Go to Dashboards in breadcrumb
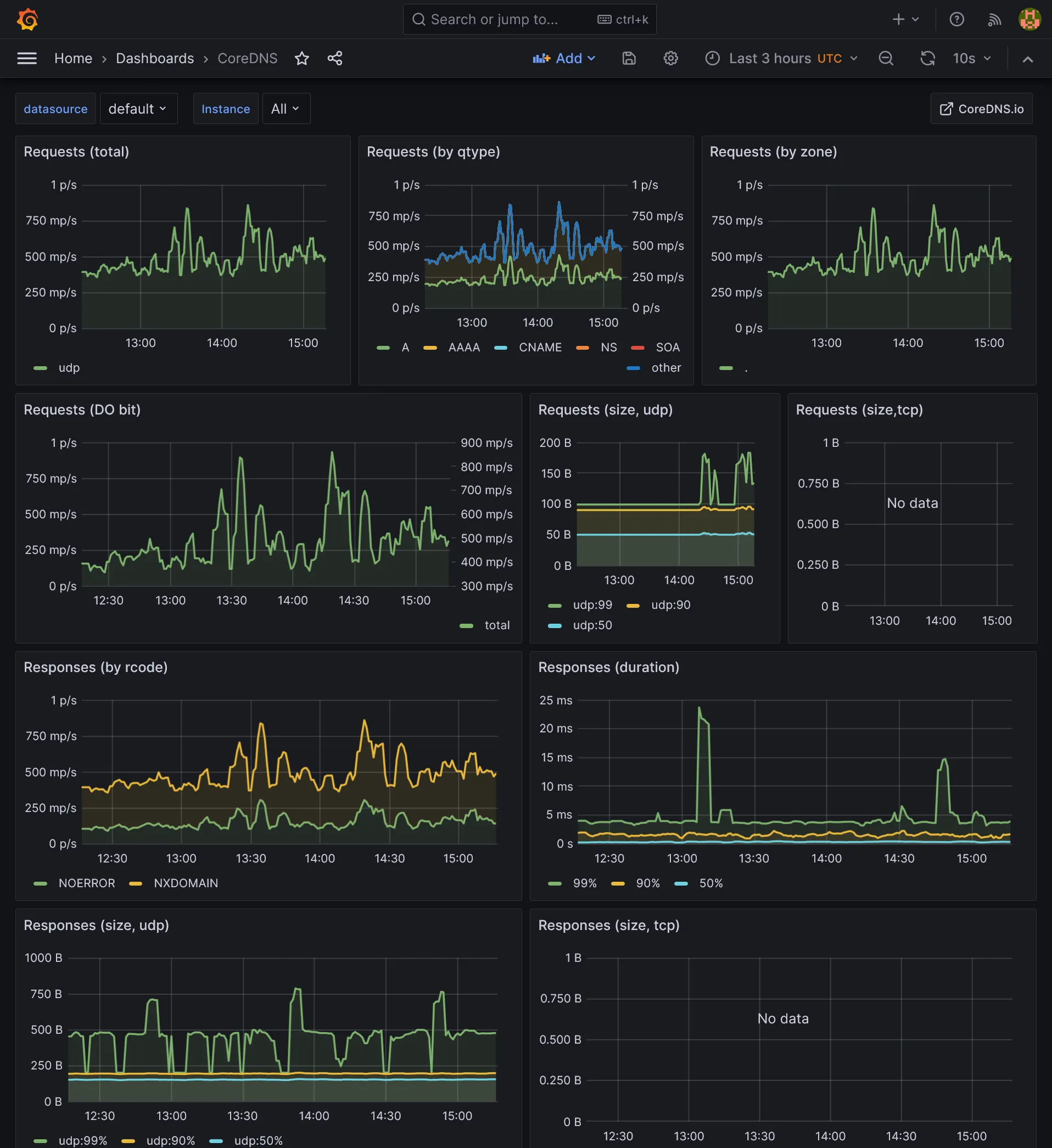Screen dimensions: 1052x1148 tap(155, 58)
